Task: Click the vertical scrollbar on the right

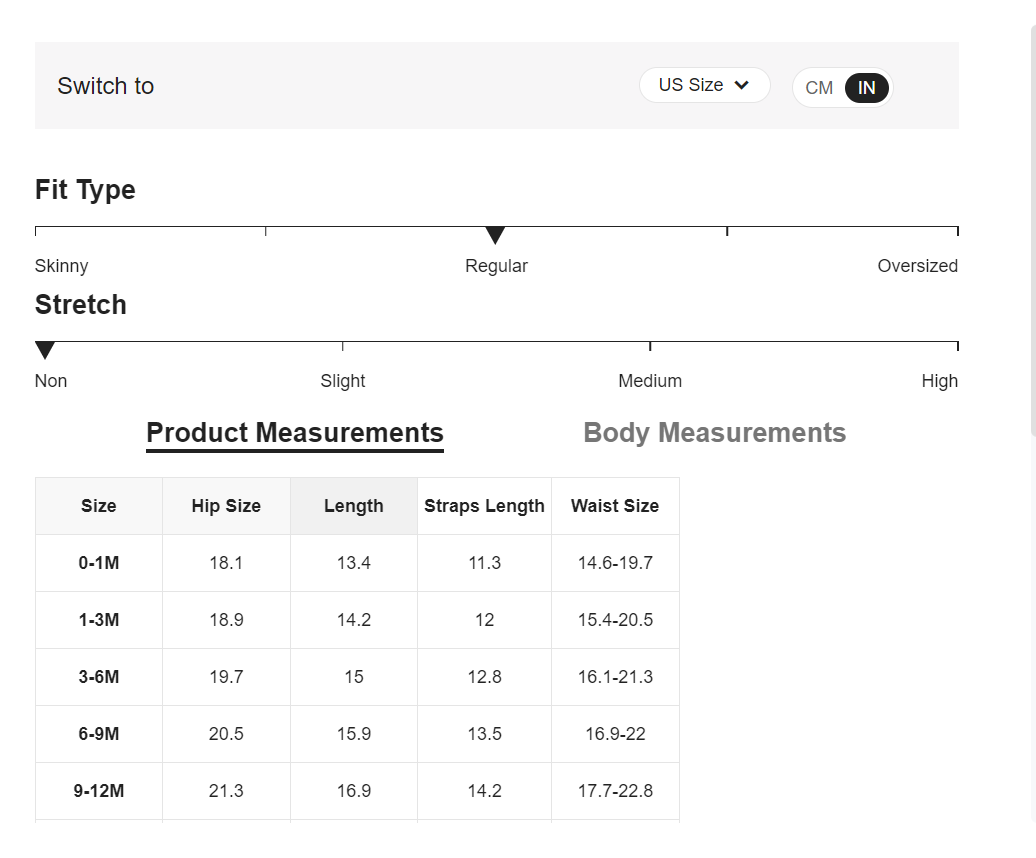Action: tap(1033, 230)
